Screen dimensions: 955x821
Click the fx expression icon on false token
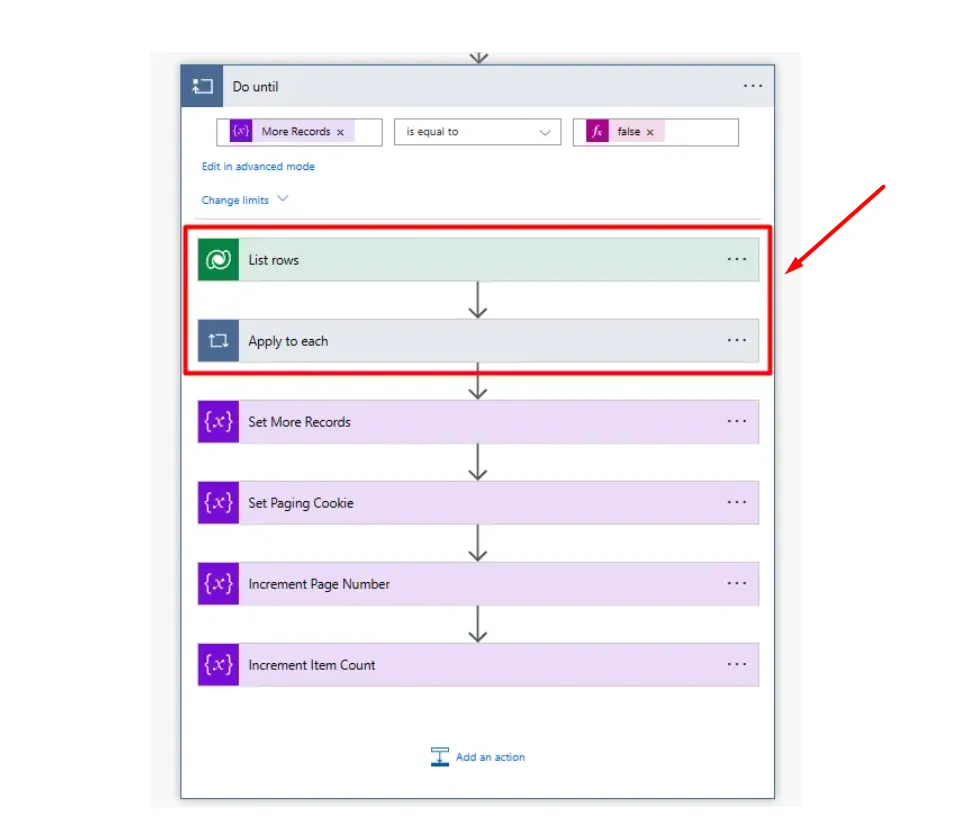[597, 131]
